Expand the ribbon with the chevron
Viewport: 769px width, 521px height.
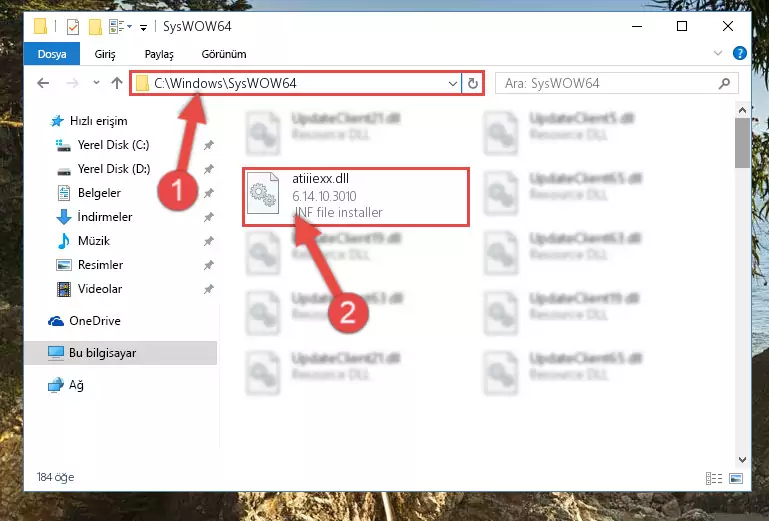(718, 53)
